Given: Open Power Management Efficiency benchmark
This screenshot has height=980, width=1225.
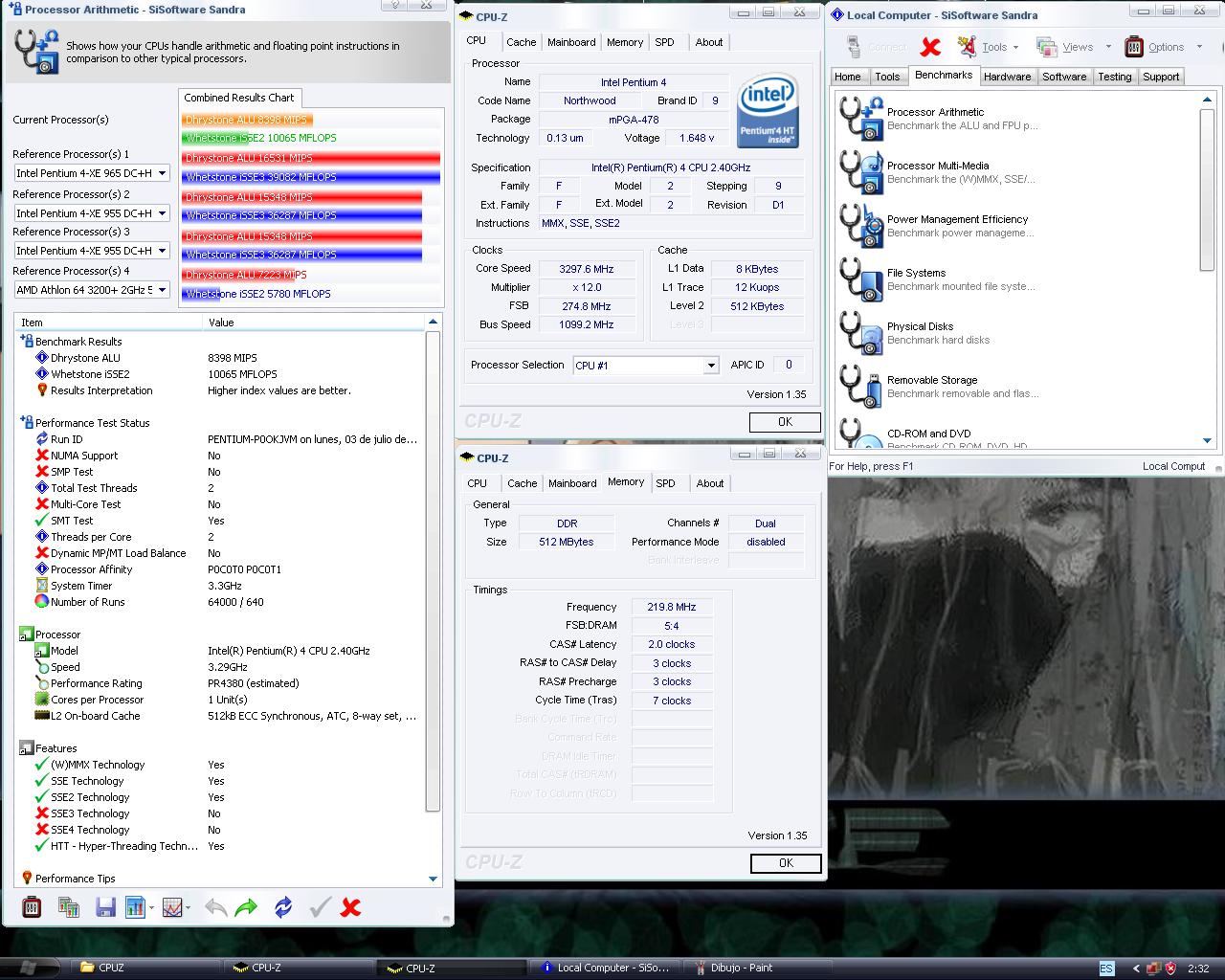Looking at the screenshot, I should [x=861, y=226].
